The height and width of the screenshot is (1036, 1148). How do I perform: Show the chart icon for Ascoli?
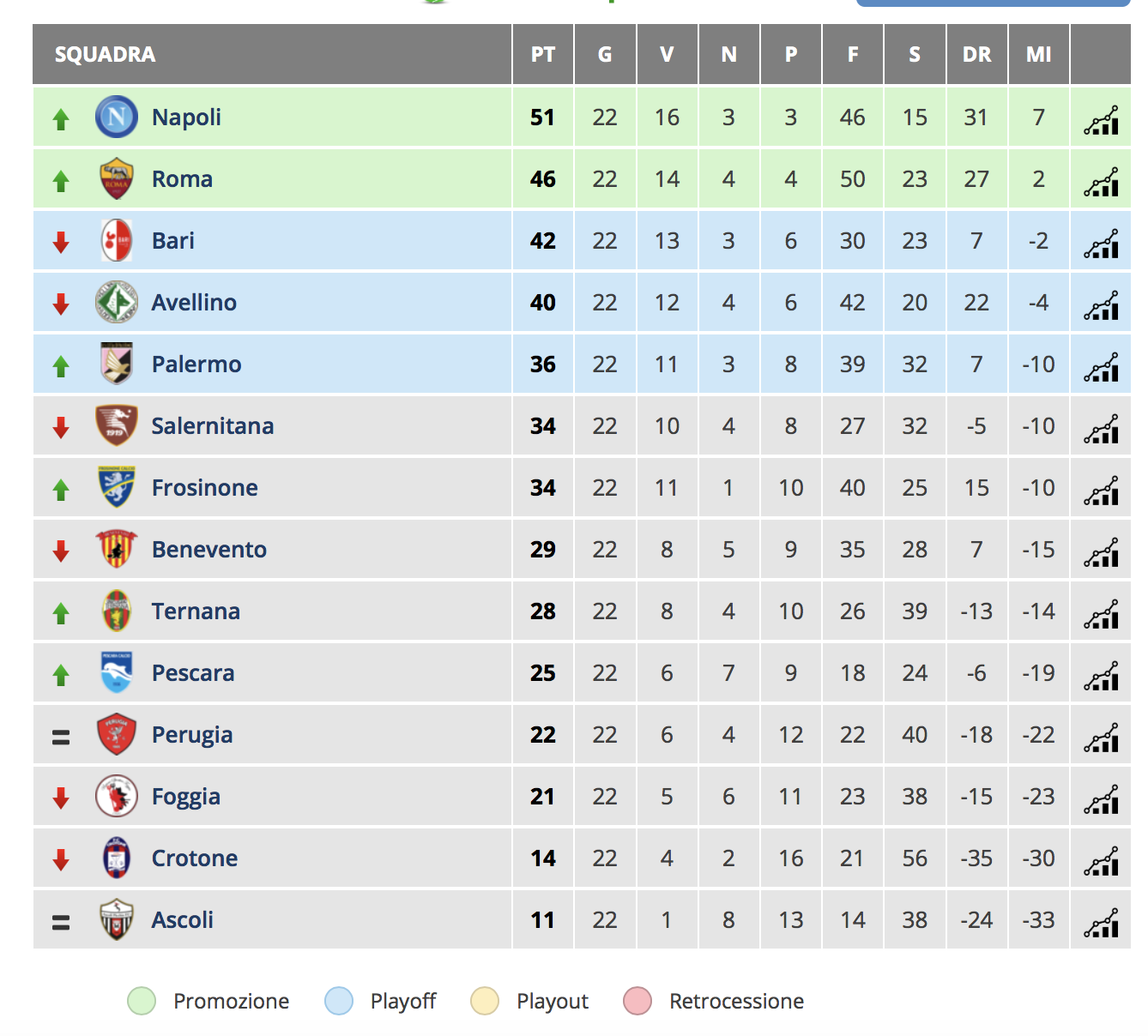[1101, 923]
